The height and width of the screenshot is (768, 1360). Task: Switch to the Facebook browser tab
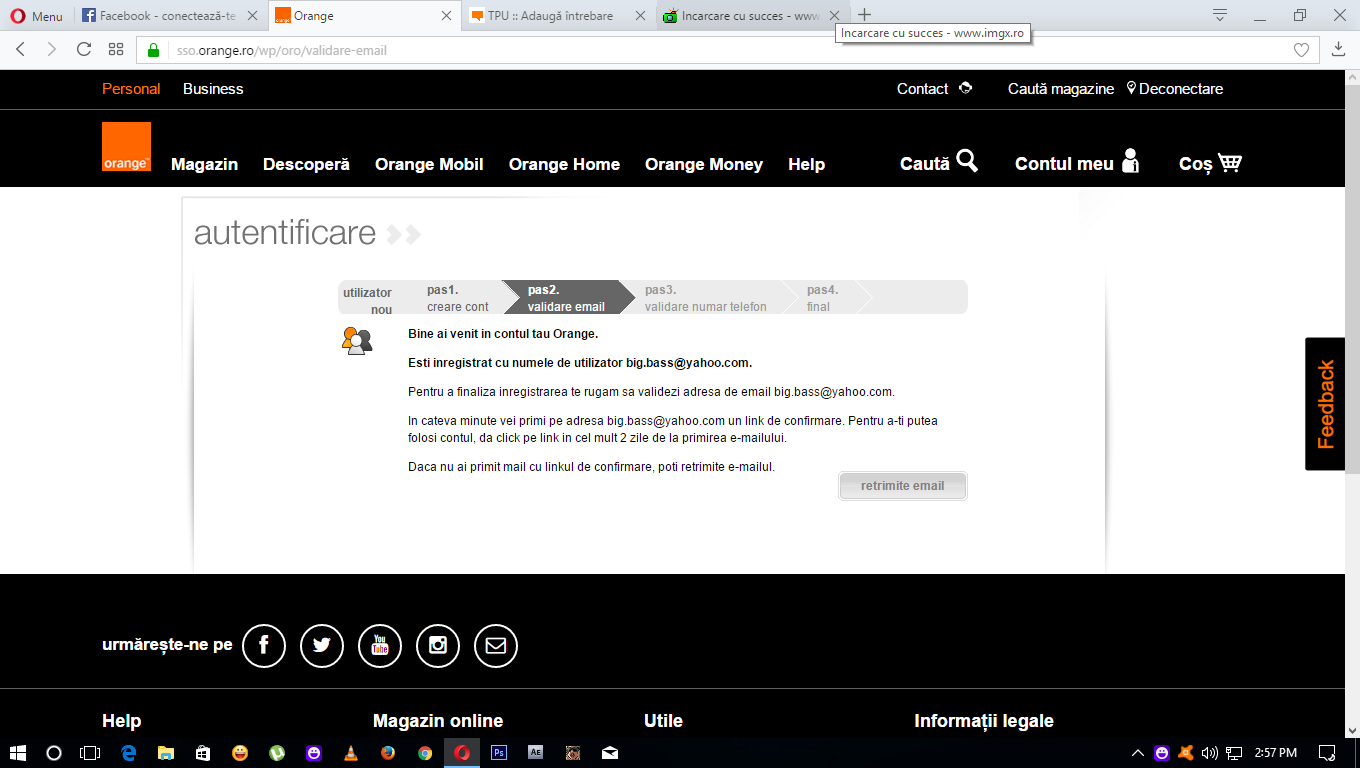pyautogui.click(x=166, y=16)
